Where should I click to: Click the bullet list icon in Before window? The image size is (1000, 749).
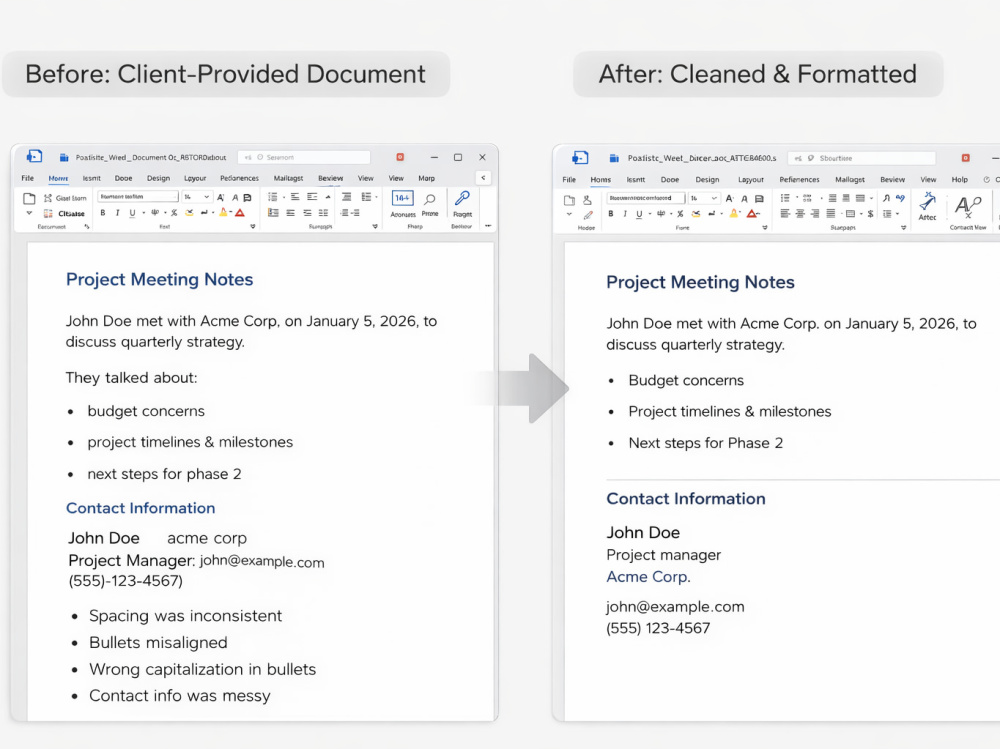point(273,197)
